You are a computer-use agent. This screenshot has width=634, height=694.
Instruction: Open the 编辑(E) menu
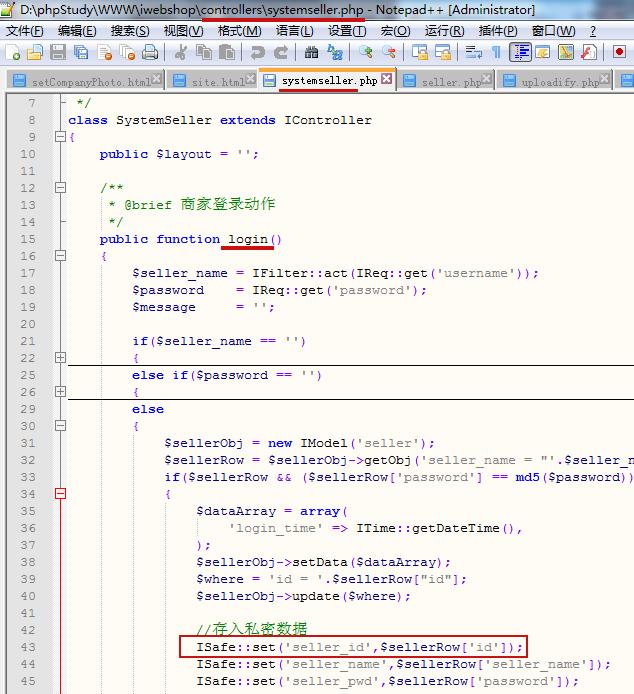pos(77,31)
